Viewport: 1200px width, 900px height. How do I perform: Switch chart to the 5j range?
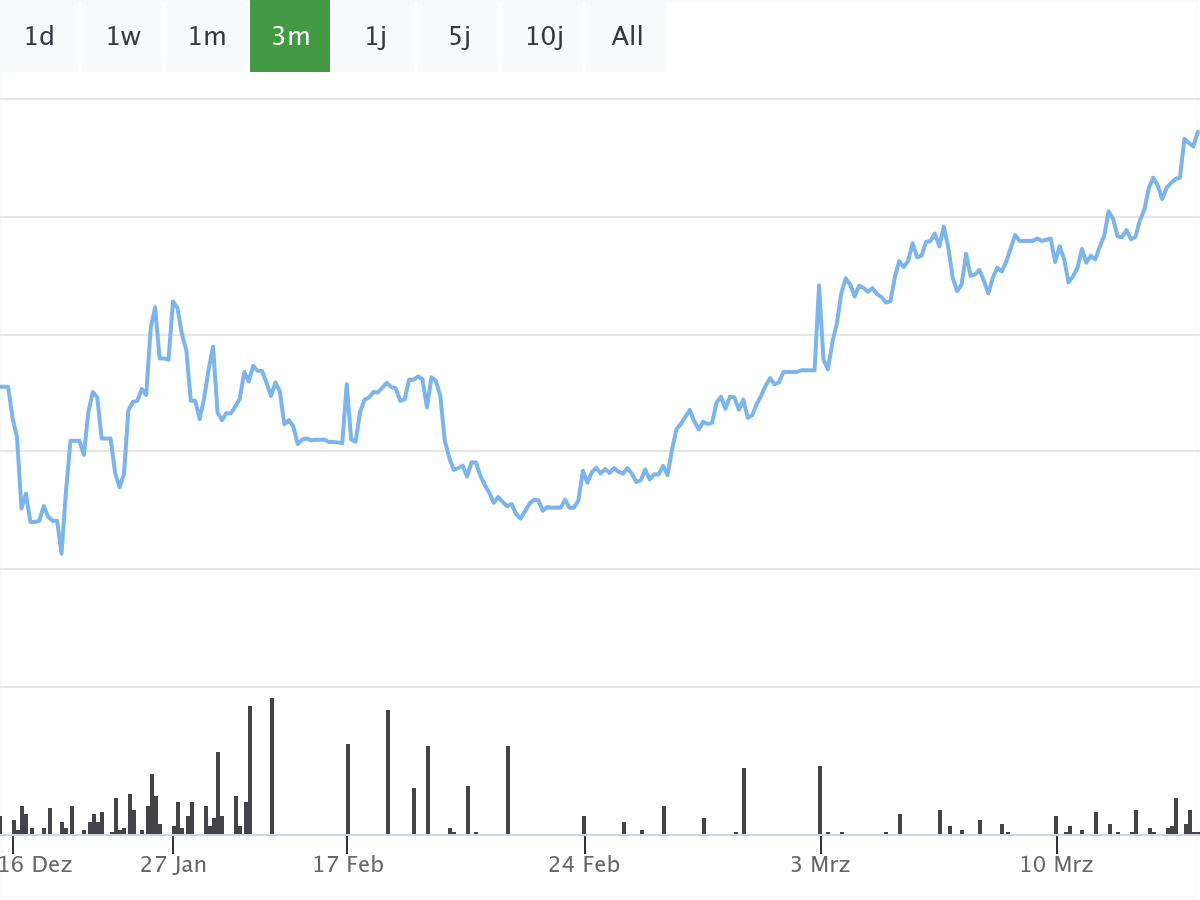(x=459, y=36)
